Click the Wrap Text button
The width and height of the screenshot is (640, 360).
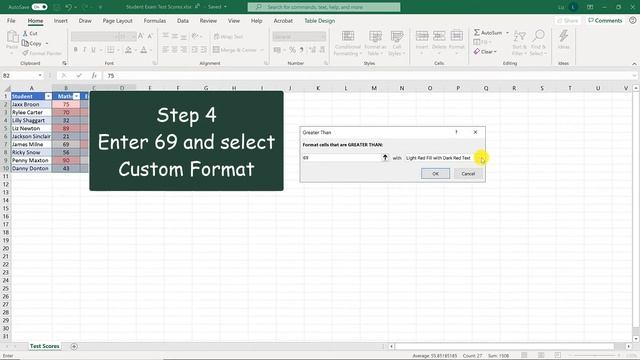click(228, 36)
